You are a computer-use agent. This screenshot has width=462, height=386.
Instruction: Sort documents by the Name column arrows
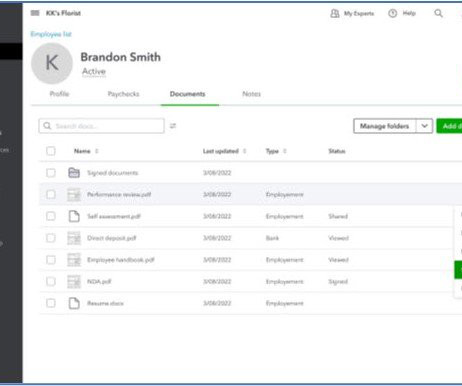(97, 151)
